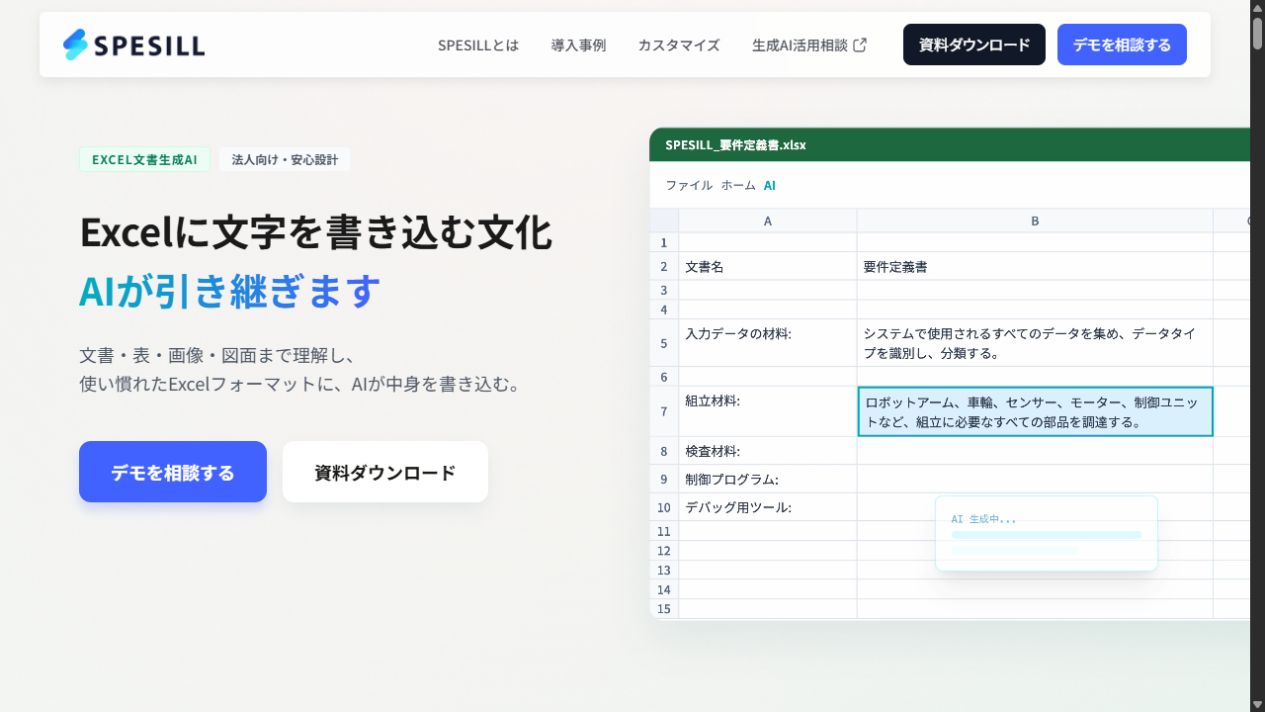The width and height of the screenshot is (1265, 712).
Task: Open the 導入事例 nav link
Action: click(x=578, y=45)
